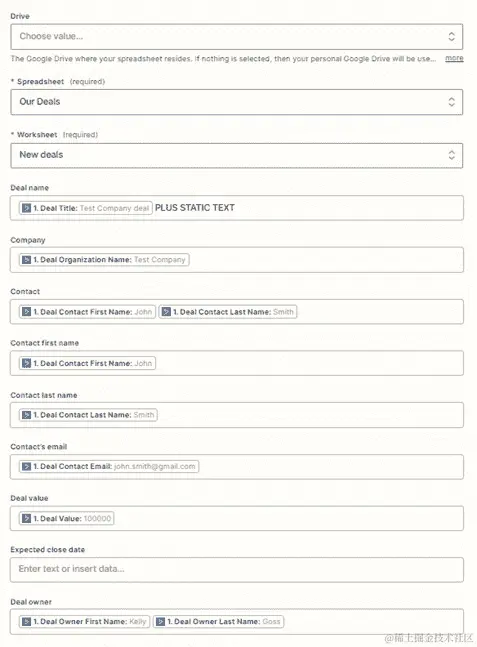The height and width of the screenshot is (647, 477).
Task: Click the PLUS STATIC TEXT in Deal name
Action: pyautogui.click(x=195, y=208)
